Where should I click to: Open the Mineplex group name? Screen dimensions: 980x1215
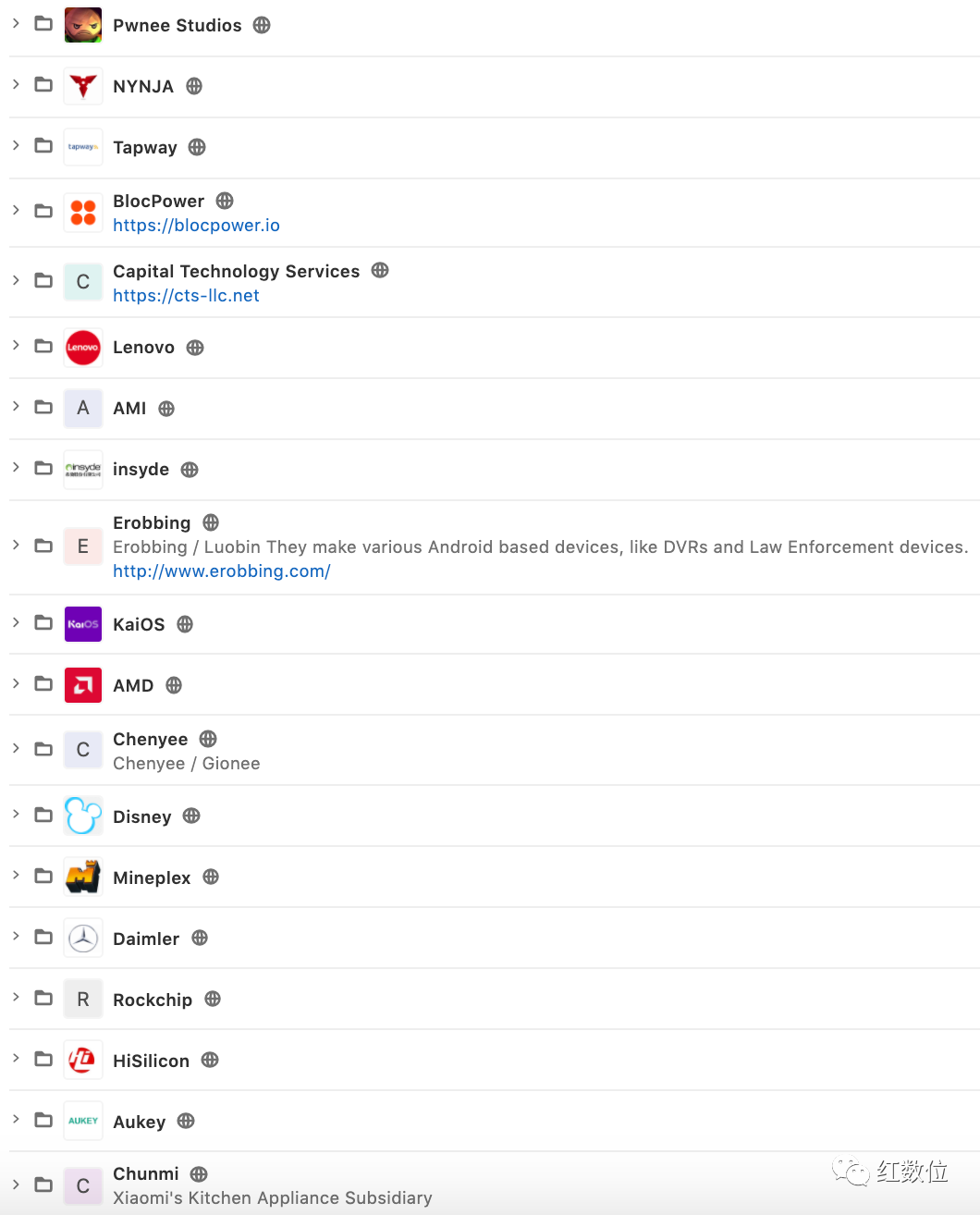click(152, 878)
